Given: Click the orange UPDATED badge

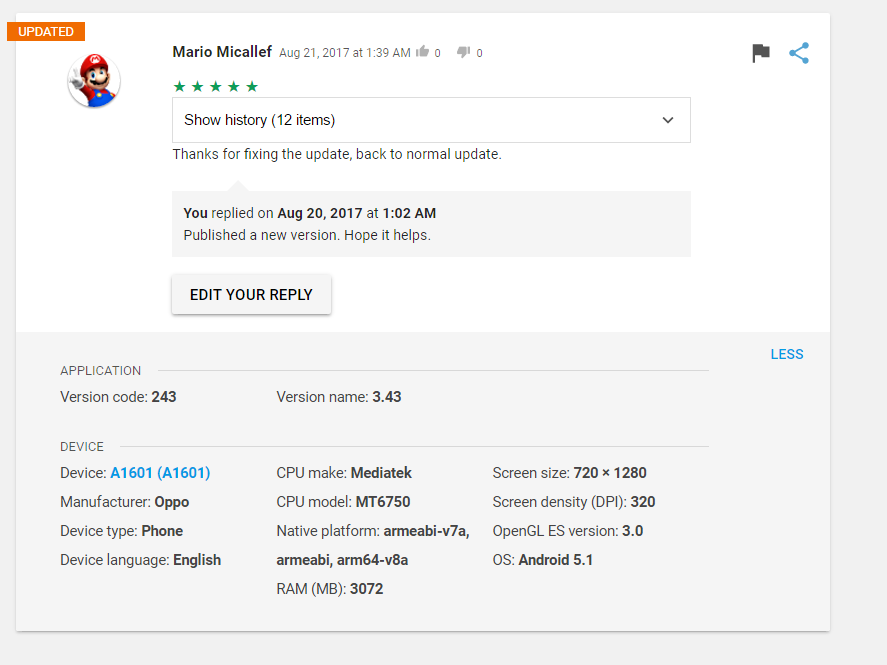Looking at the screenshot, I should coord(46,32).
